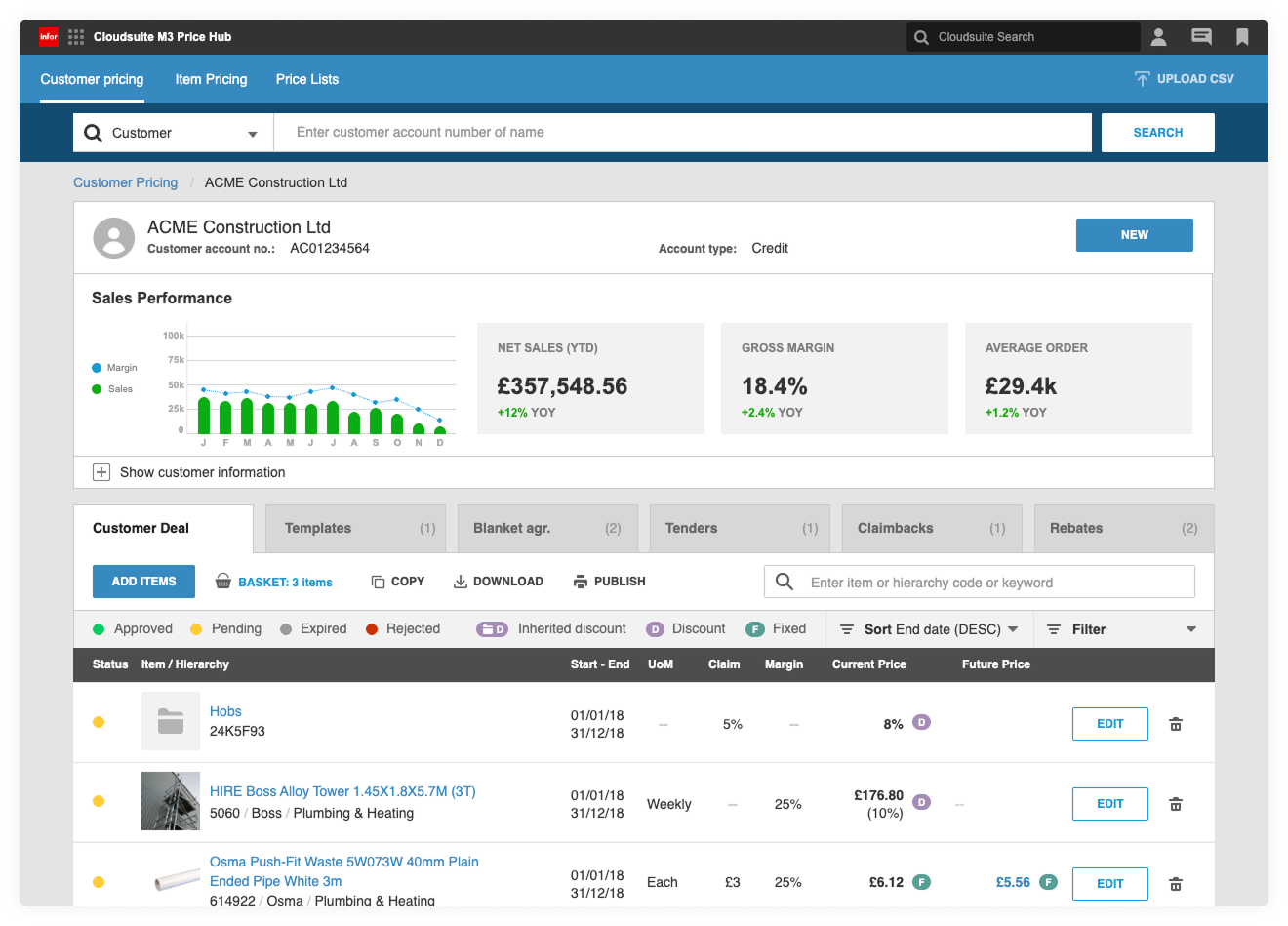Image resolution: width=1288 pixels, height=926 pixels.
Task: Click the customer avatar icon for ACME Construction
Action: click(114, 237)
